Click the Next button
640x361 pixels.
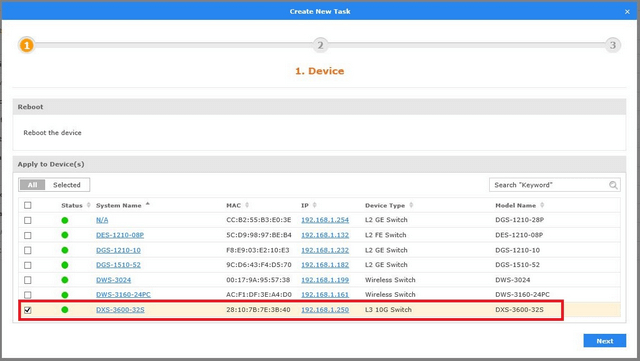coord(604,341)
